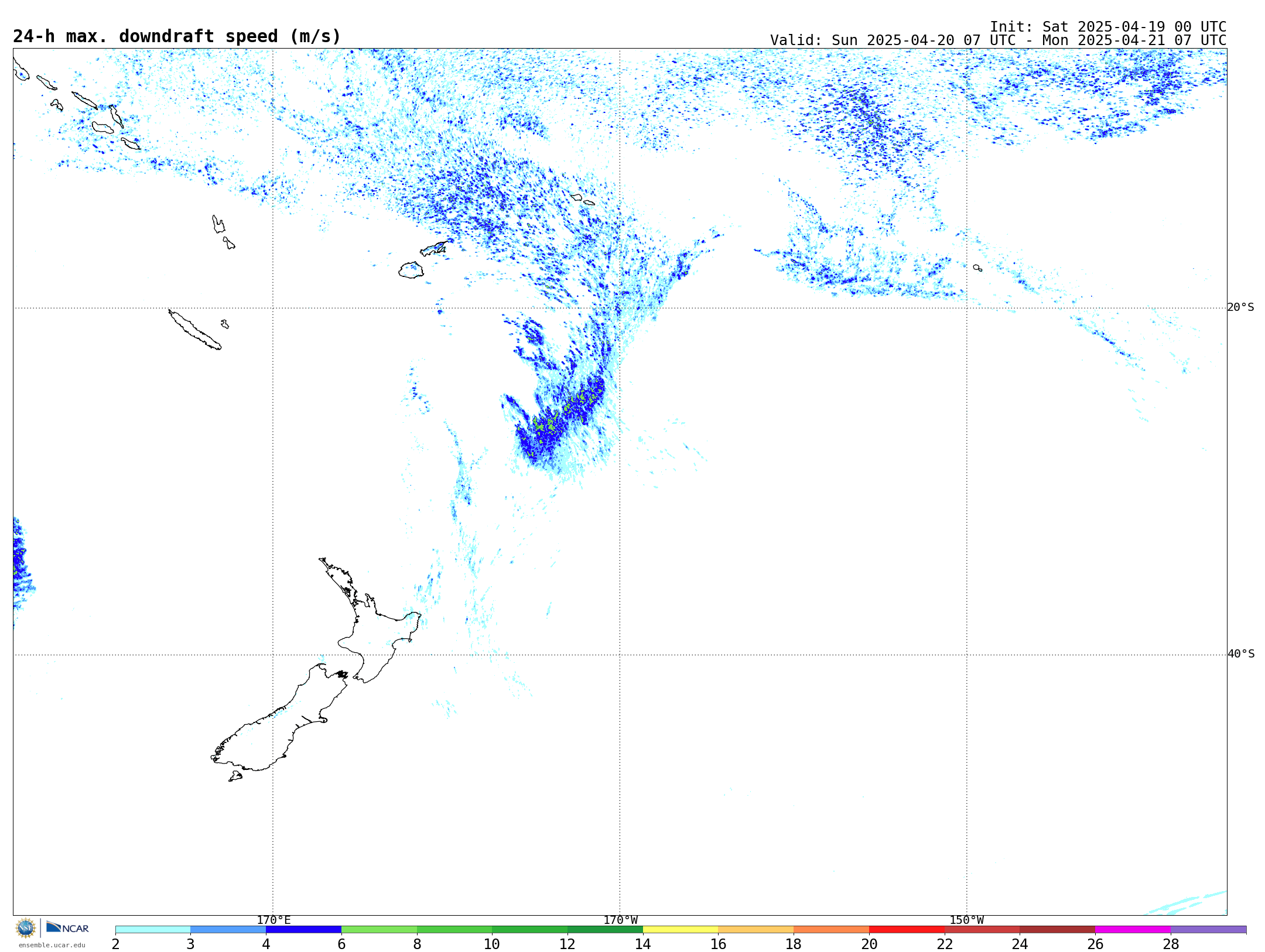The image size is (1265, 952).
Task: Click the NSF logo icon
Action: (x=26, y=928)
